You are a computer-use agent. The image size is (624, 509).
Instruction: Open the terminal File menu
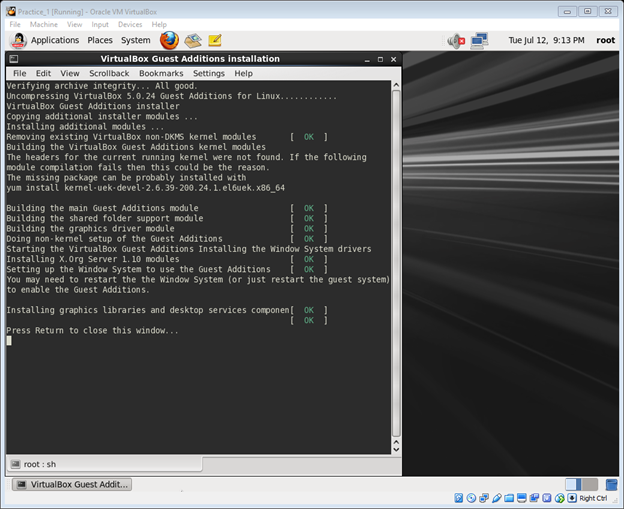(x=20, y=73)
